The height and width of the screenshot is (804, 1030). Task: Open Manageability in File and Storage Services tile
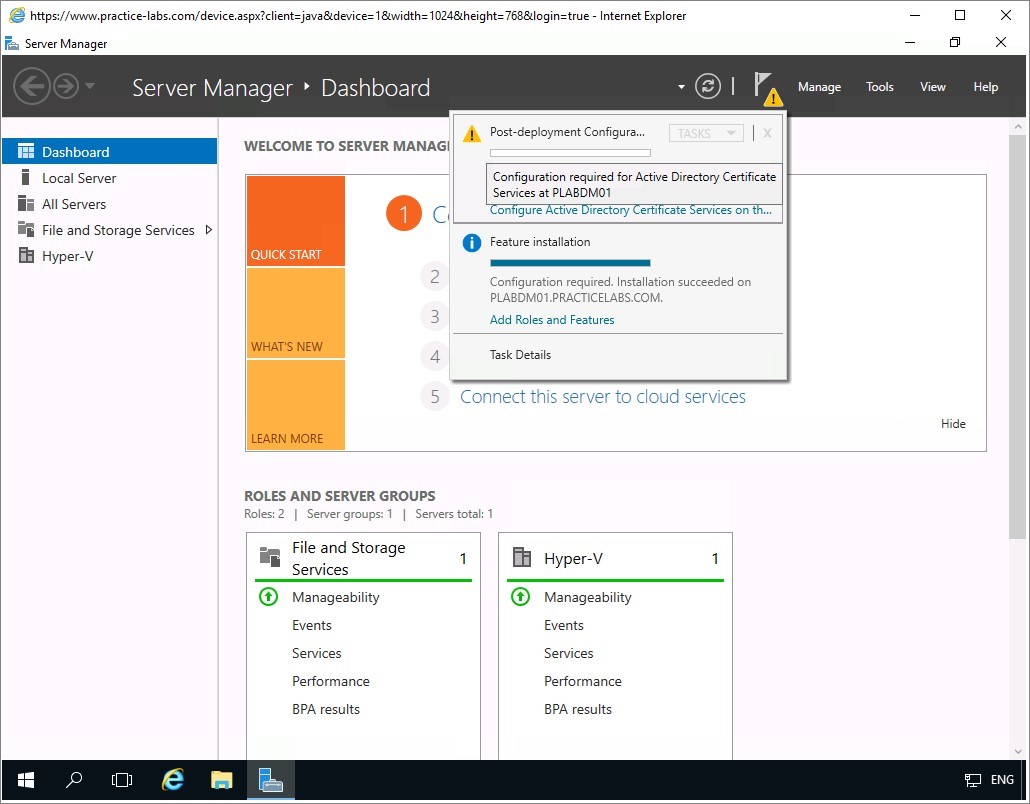pyautogui.click(x=336, y=597)
